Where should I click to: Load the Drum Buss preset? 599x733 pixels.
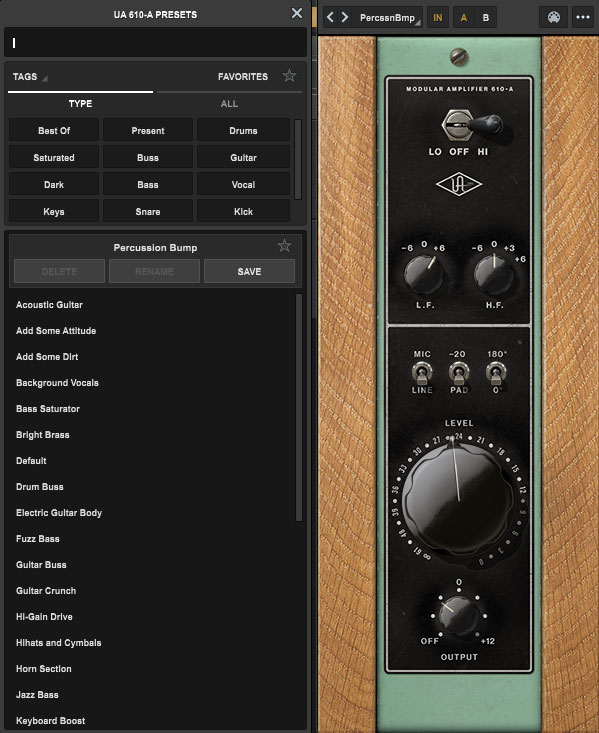(40, 487)
